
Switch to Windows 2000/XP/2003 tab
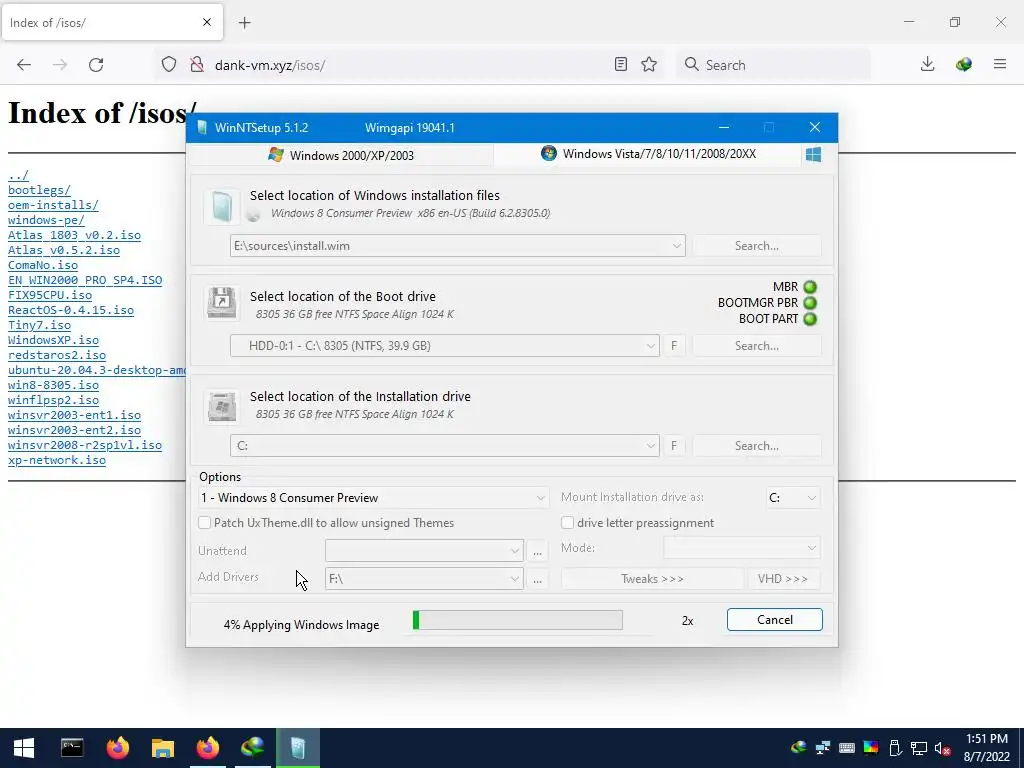tap(341, 155)
